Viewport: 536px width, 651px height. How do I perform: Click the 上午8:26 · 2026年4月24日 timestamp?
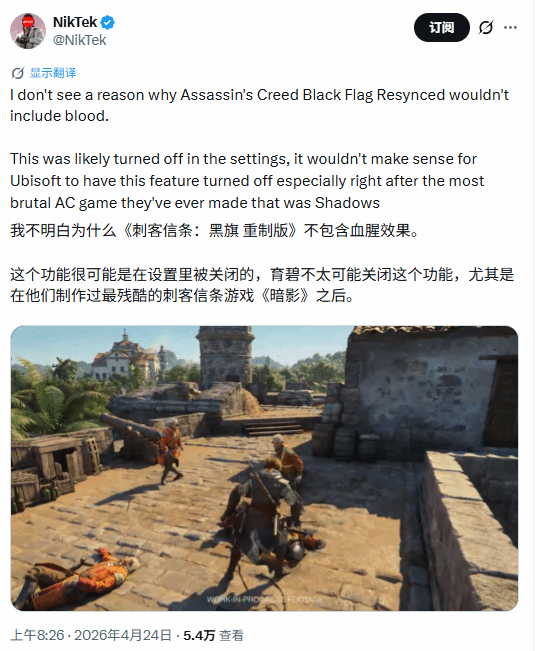[x=91, y=635]
